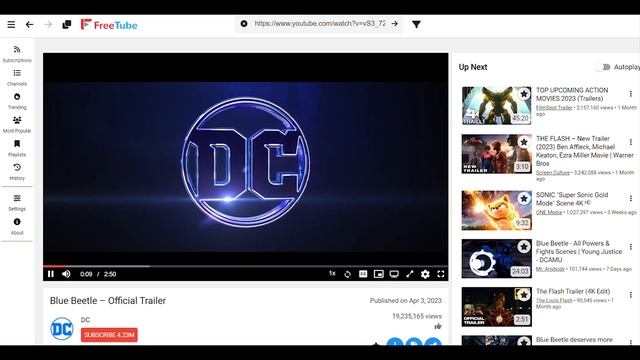Click the forward navigation arrow
Screen dimensions: 640x360
tap(48, 24)
